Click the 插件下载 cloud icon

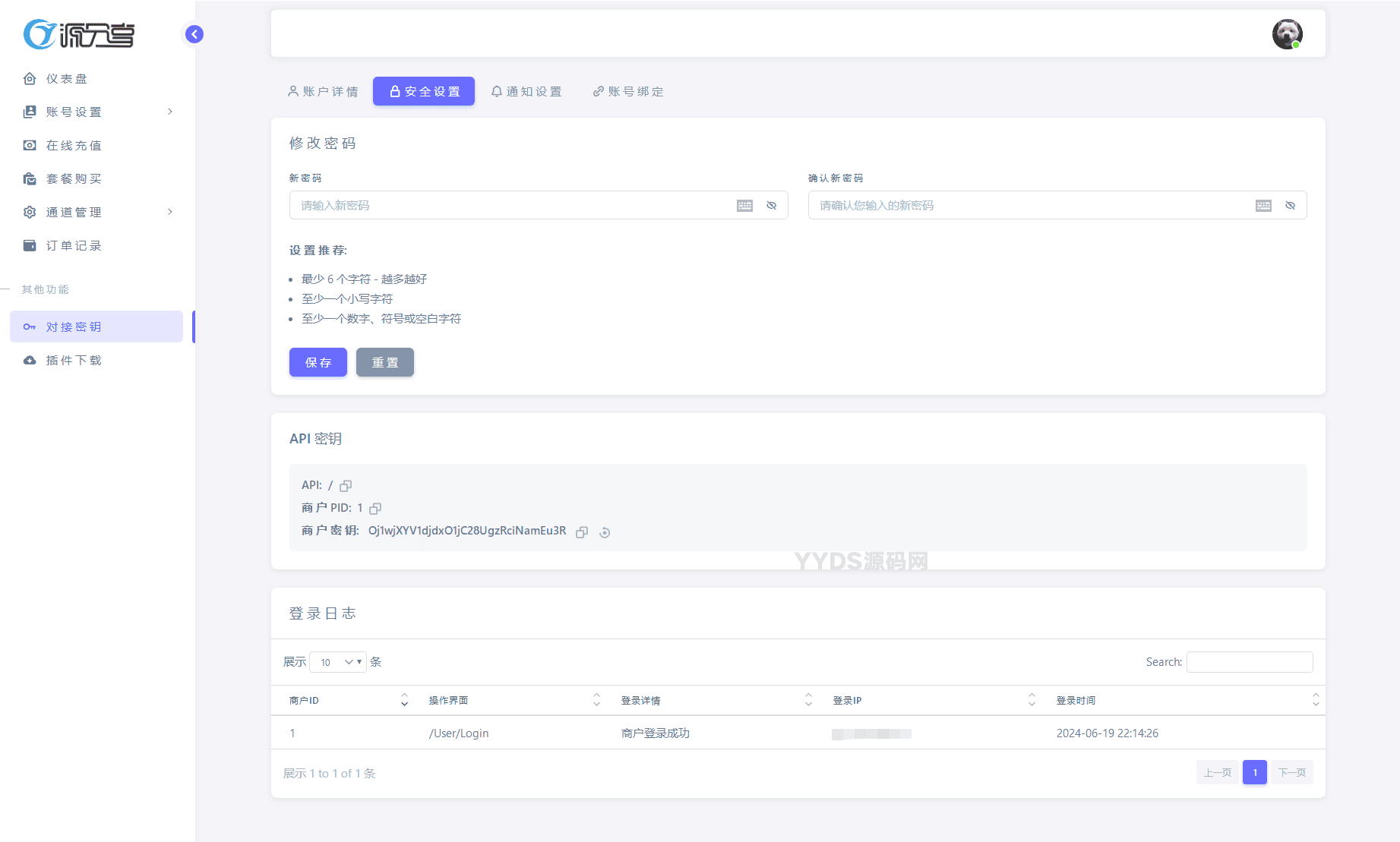pyautogui.click(x=30, y=361)
